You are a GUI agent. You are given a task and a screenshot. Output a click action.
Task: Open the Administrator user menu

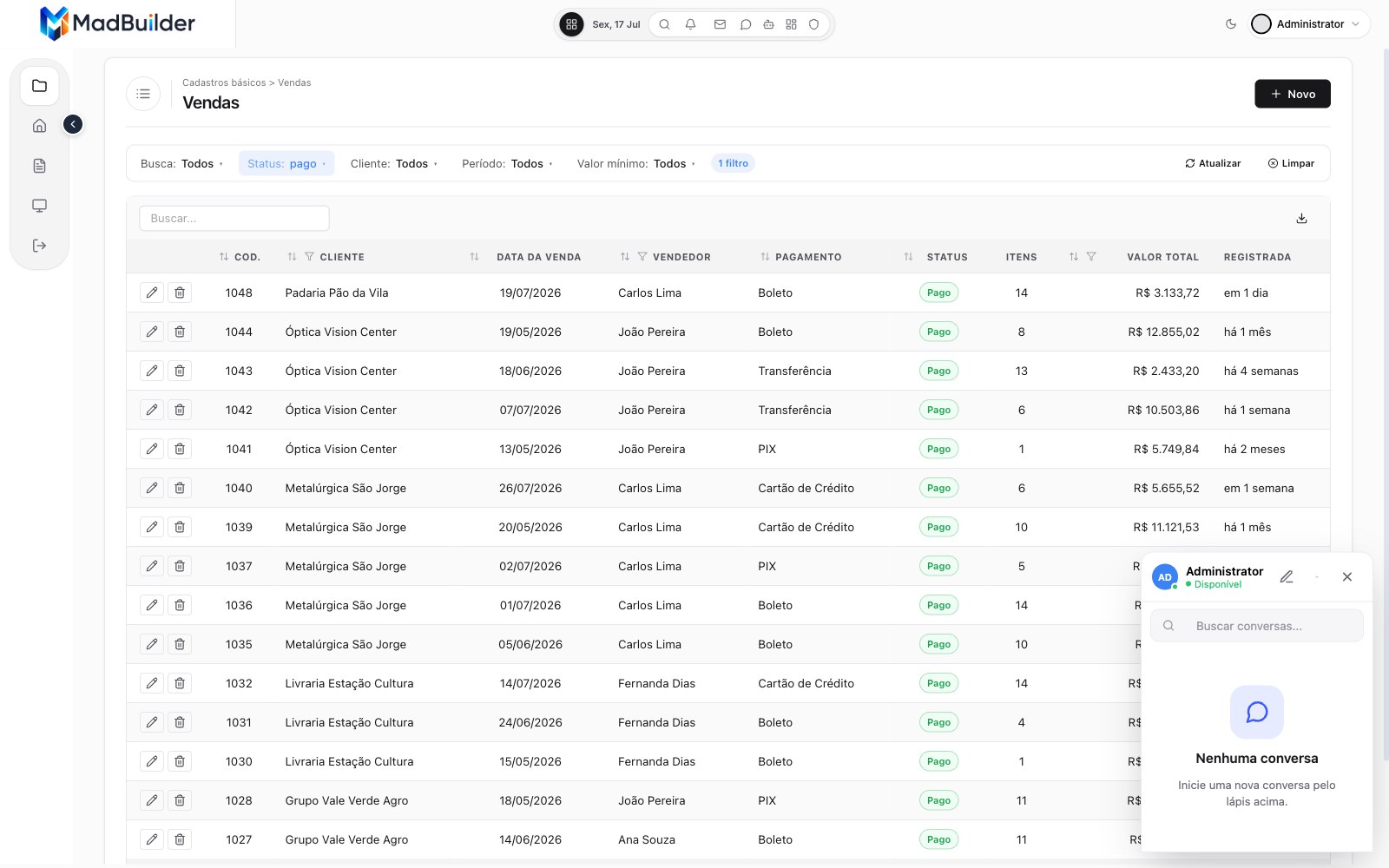click(x=1309, y=24)
